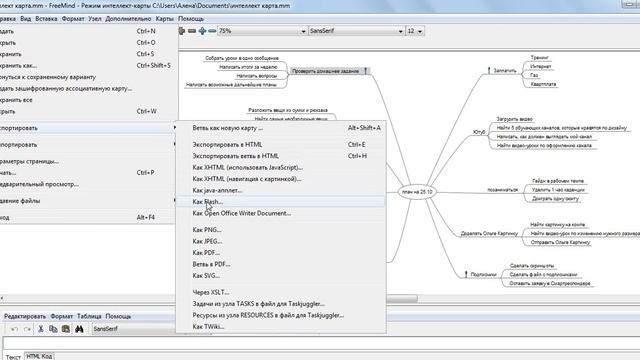
Task: Open the Вид menu
Action: click(x=25, y=19)
